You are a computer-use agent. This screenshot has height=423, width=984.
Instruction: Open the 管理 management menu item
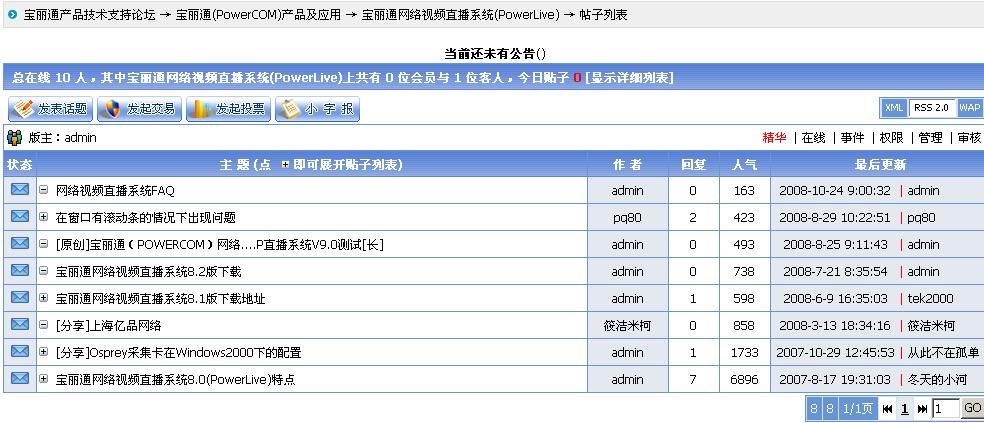[x=930, y=138]
